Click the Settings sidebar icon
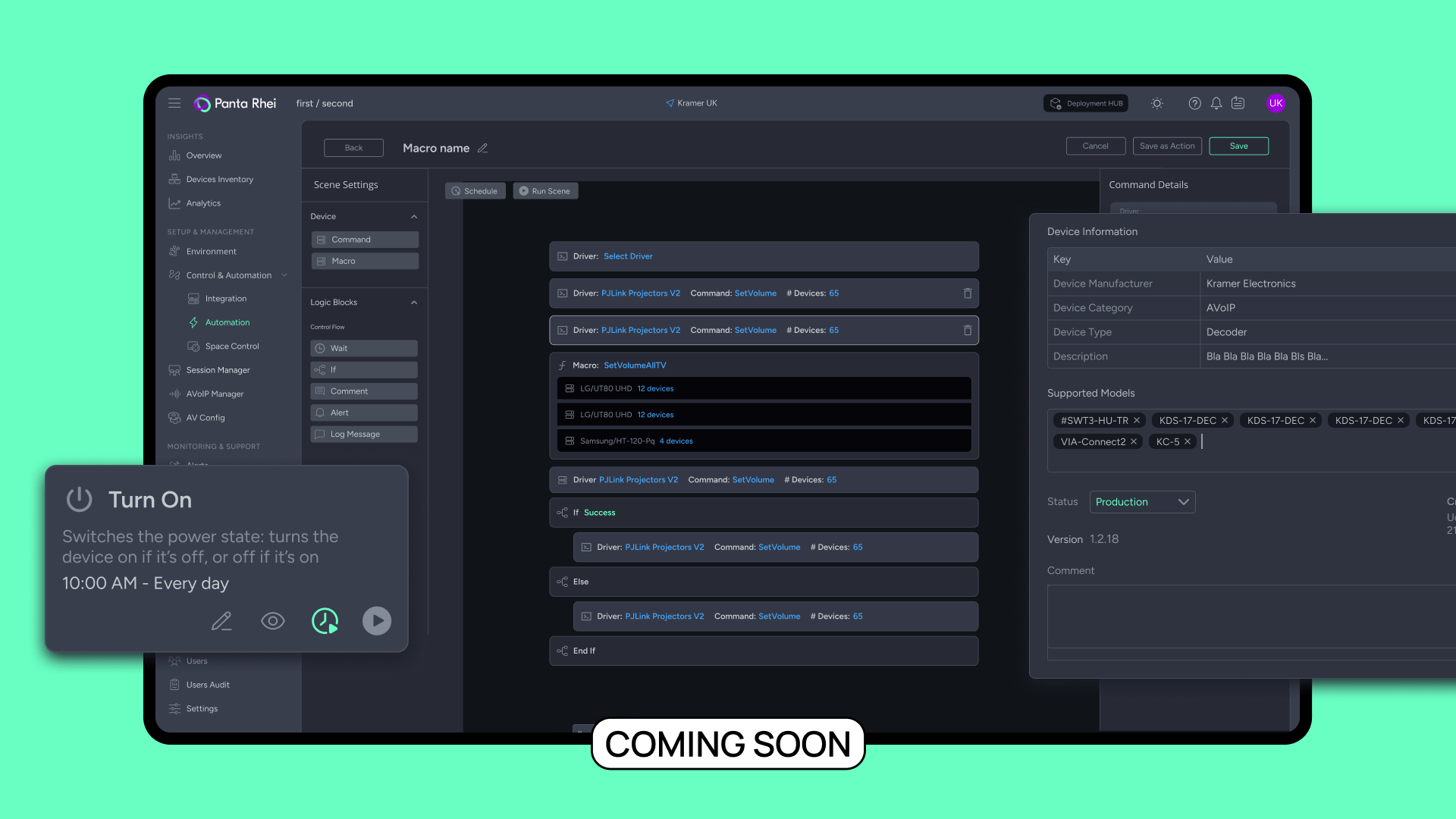 pos(174,709)
